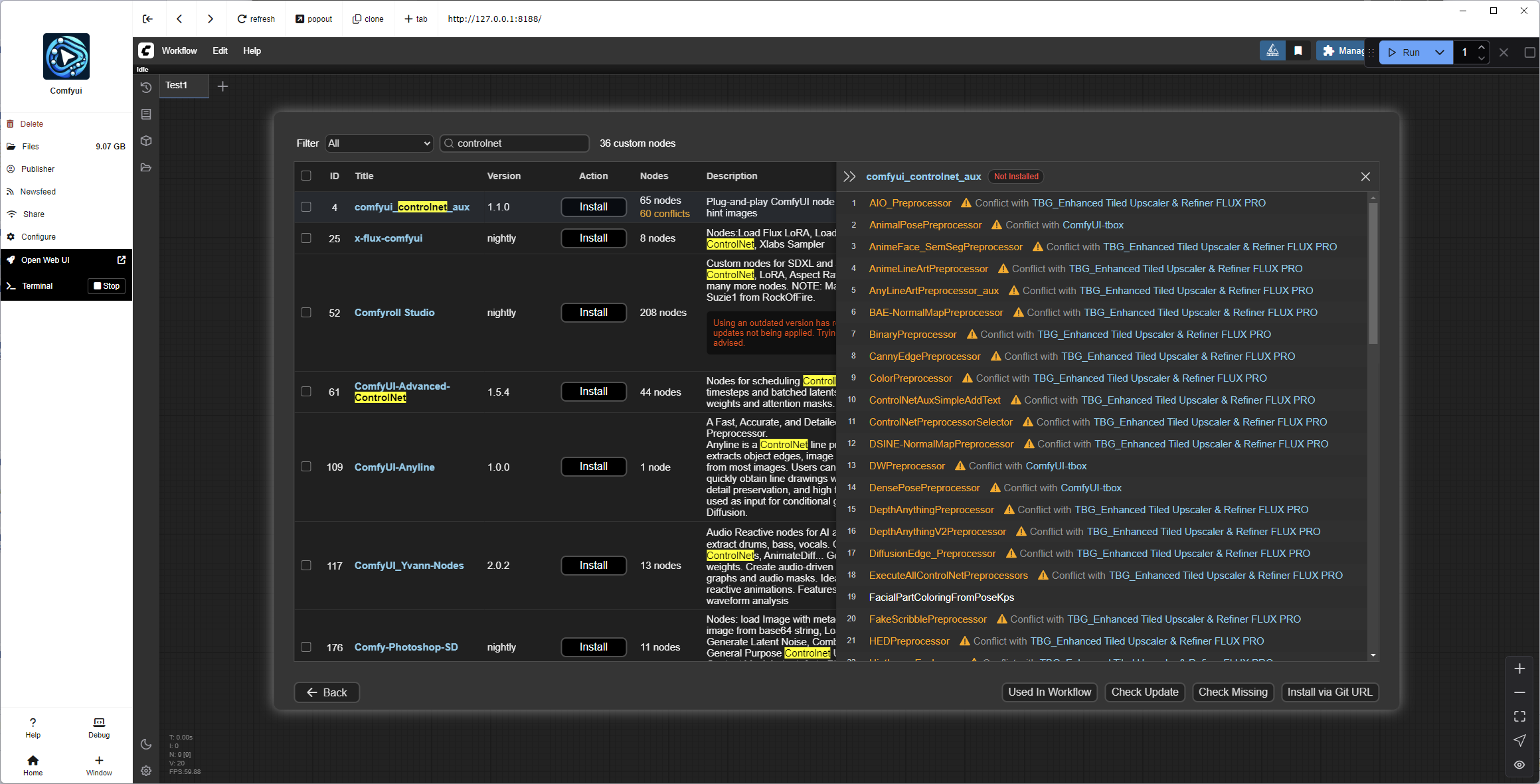
Task: Click the conflict list vertical scrollbar
Action: pyautogui.click(x=1373, y=273)
